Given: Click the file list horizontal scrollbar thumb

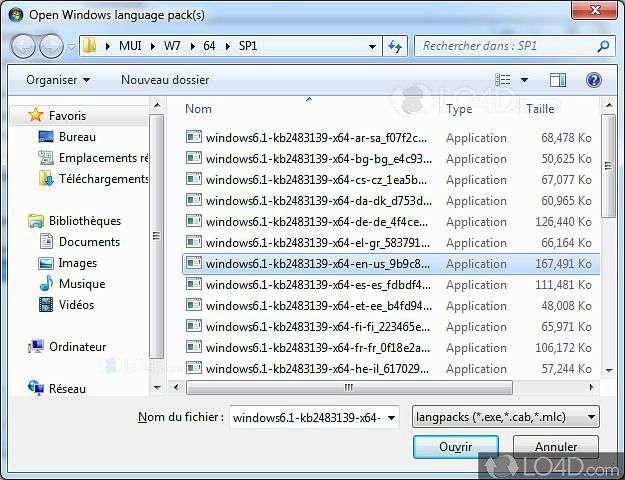Looking at the screenshot, I should [349, 387].
